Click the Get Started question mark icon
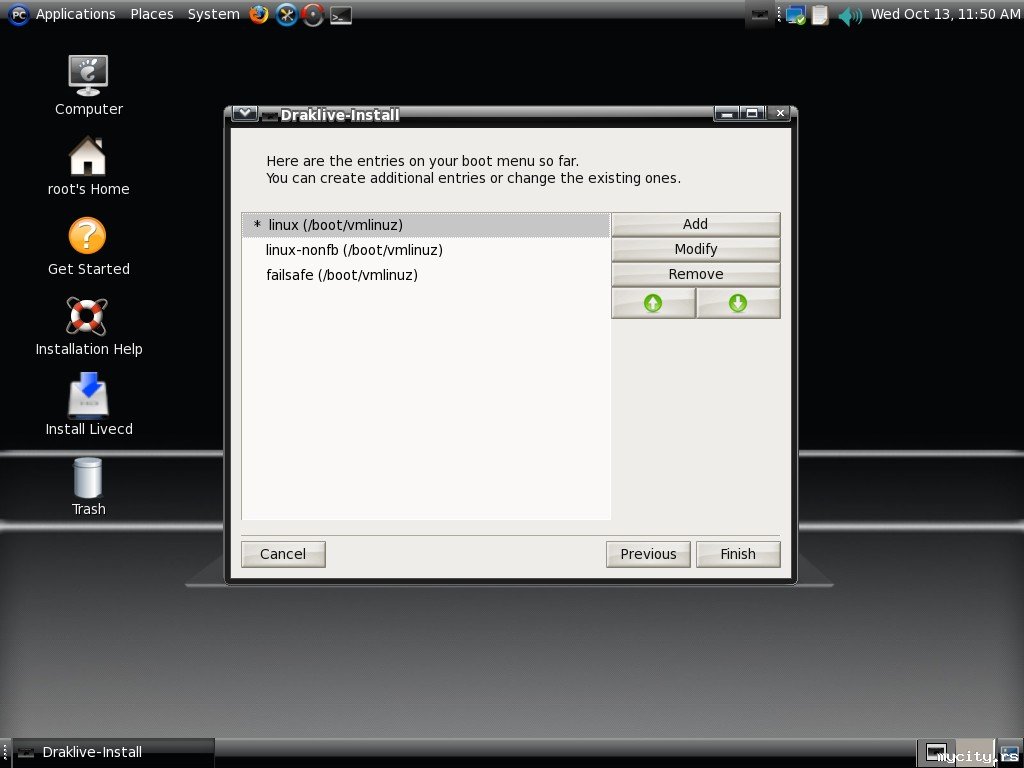1024x768 pixels. [88, 236]
